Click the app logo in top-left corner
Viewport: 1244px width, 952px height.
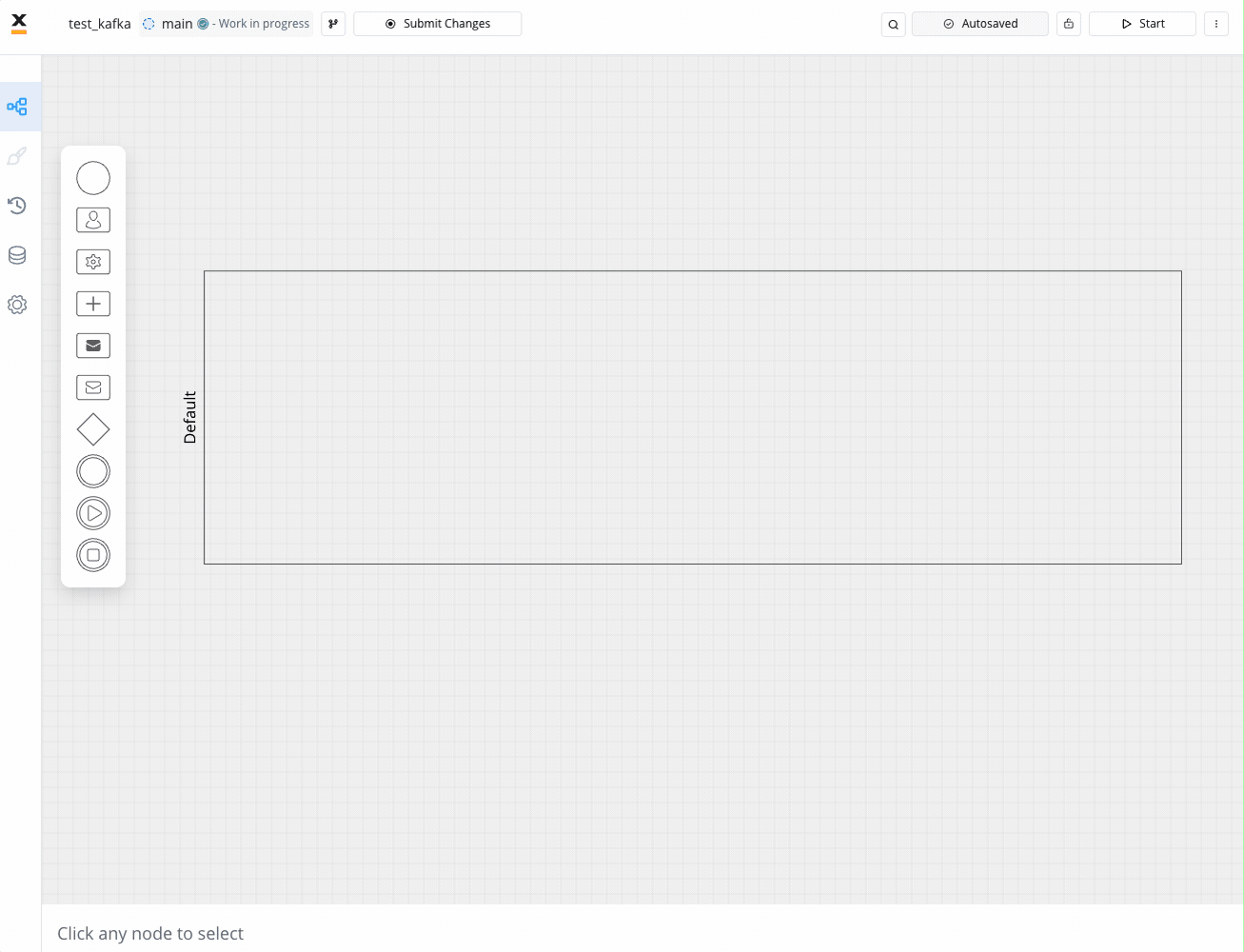pyautogui.click(x=19, y=24)
